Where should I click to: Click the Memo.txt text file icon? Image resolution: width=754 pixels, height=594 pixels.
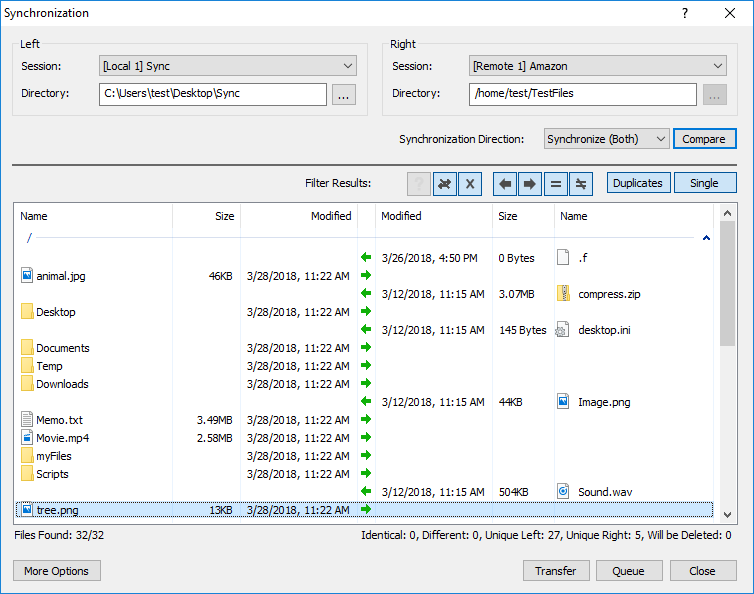click(27, 419)
